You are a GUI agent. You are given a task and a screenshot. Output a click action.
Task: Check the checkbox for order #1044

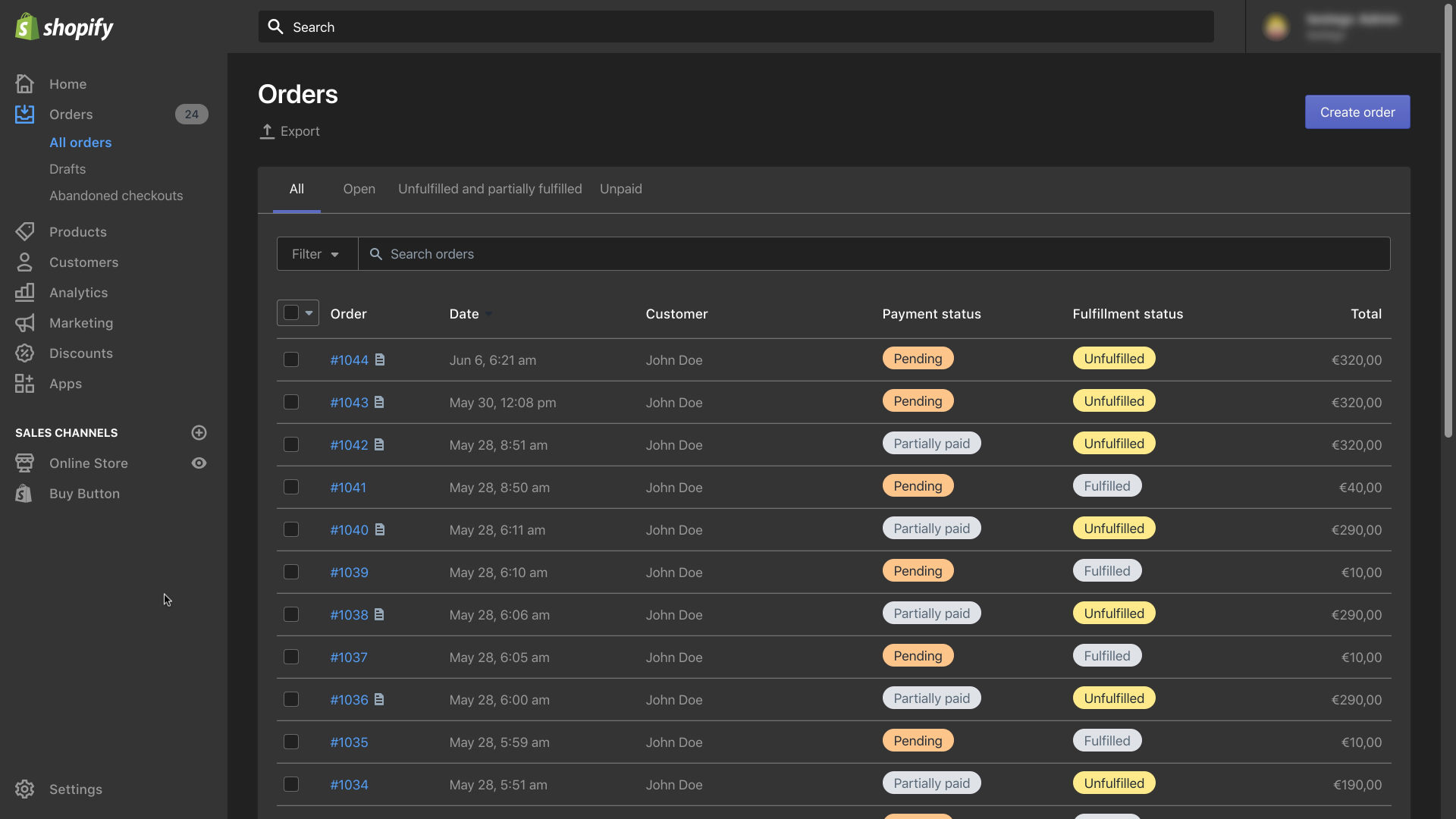tap(291, 359)
